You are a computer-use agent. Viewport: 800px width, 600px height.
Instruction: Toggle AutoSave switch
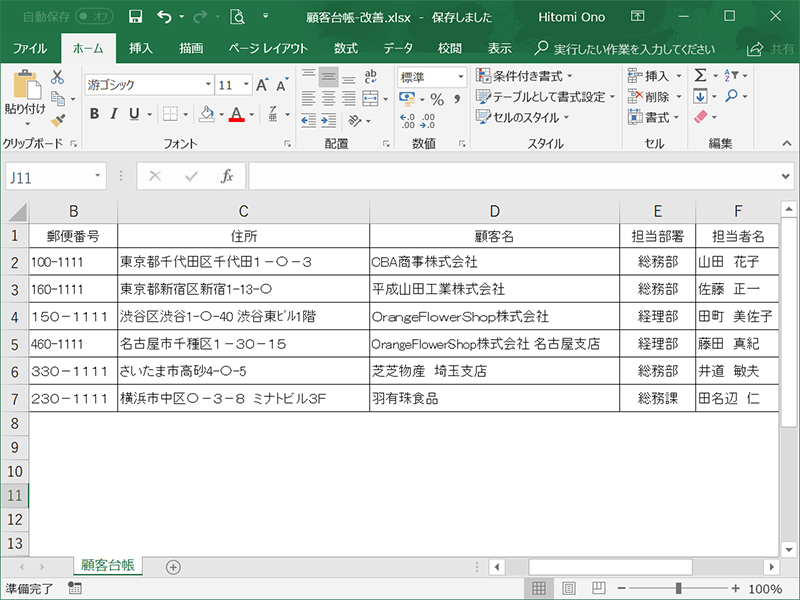[94, 17]
